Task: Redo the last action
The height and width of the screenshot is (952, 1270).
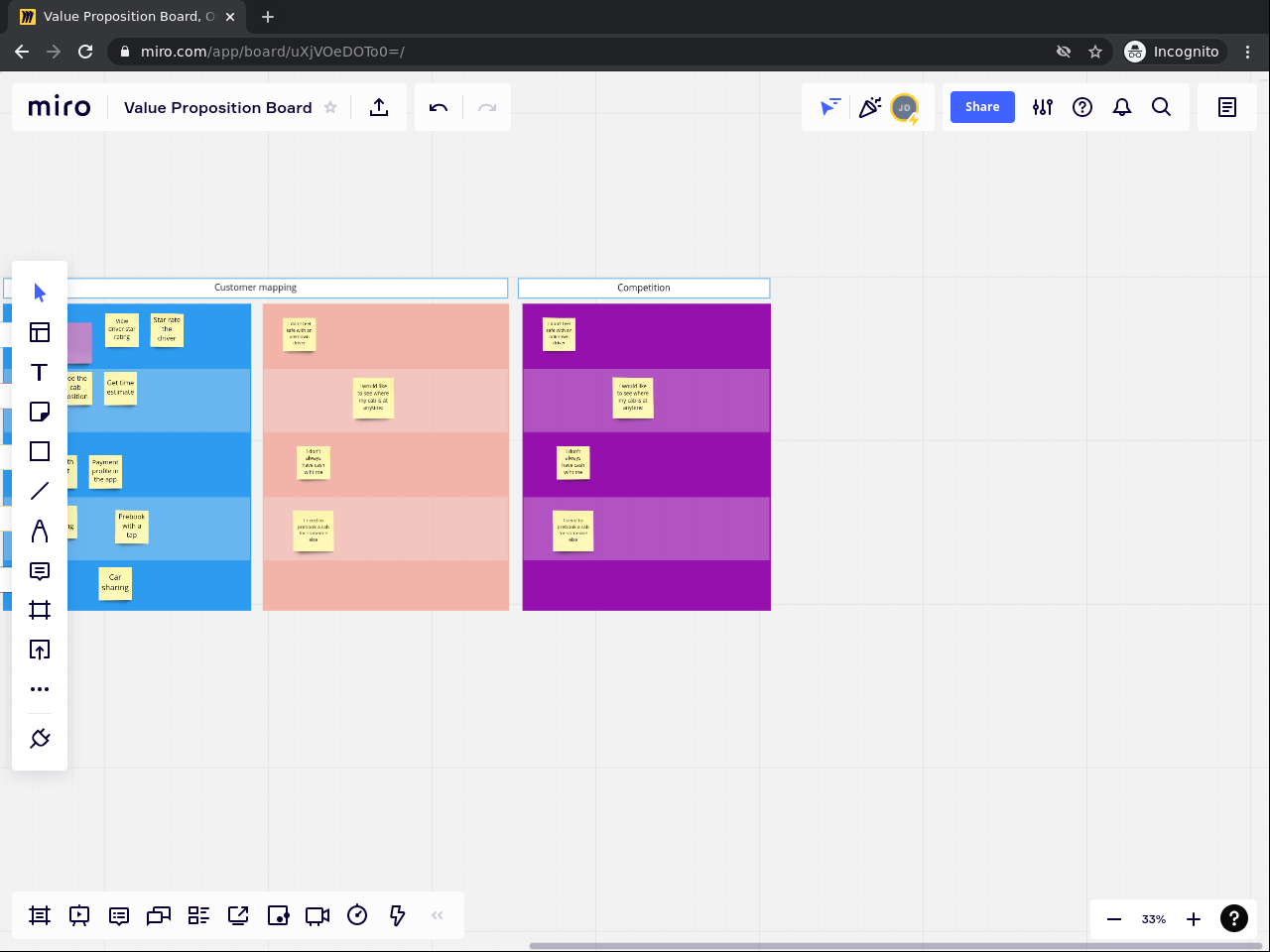Action: [487, 107]
